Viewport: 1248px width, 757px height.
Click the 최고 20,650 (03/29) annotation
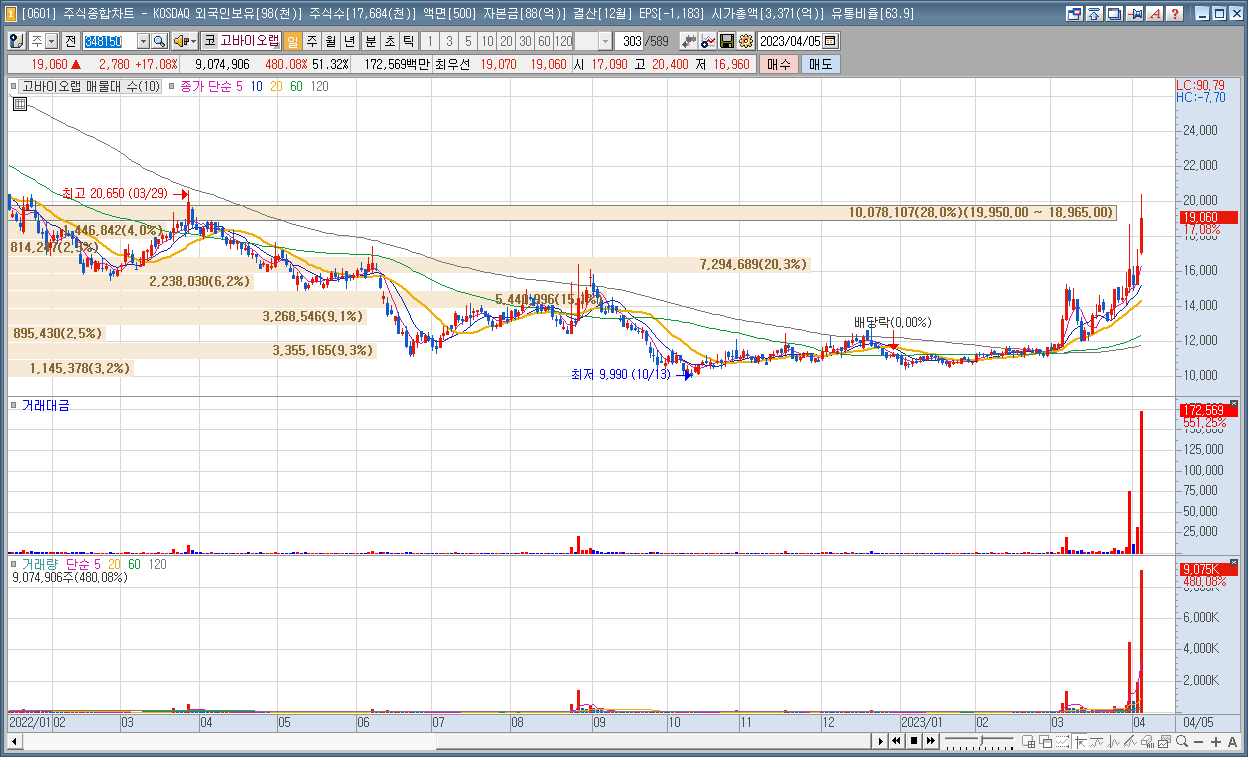[115, 194]
